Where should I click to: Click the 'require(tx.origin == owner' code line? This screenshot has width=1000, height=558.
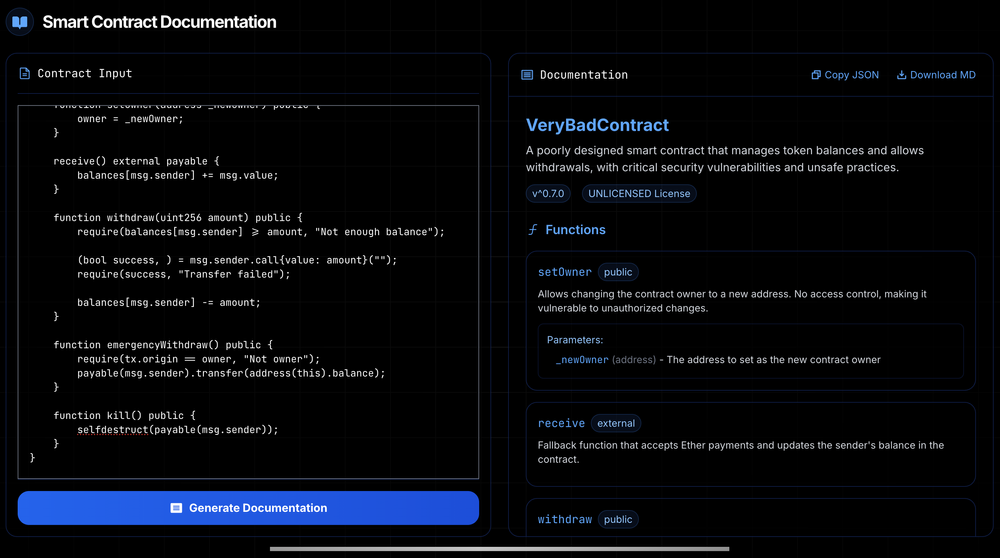198,359
